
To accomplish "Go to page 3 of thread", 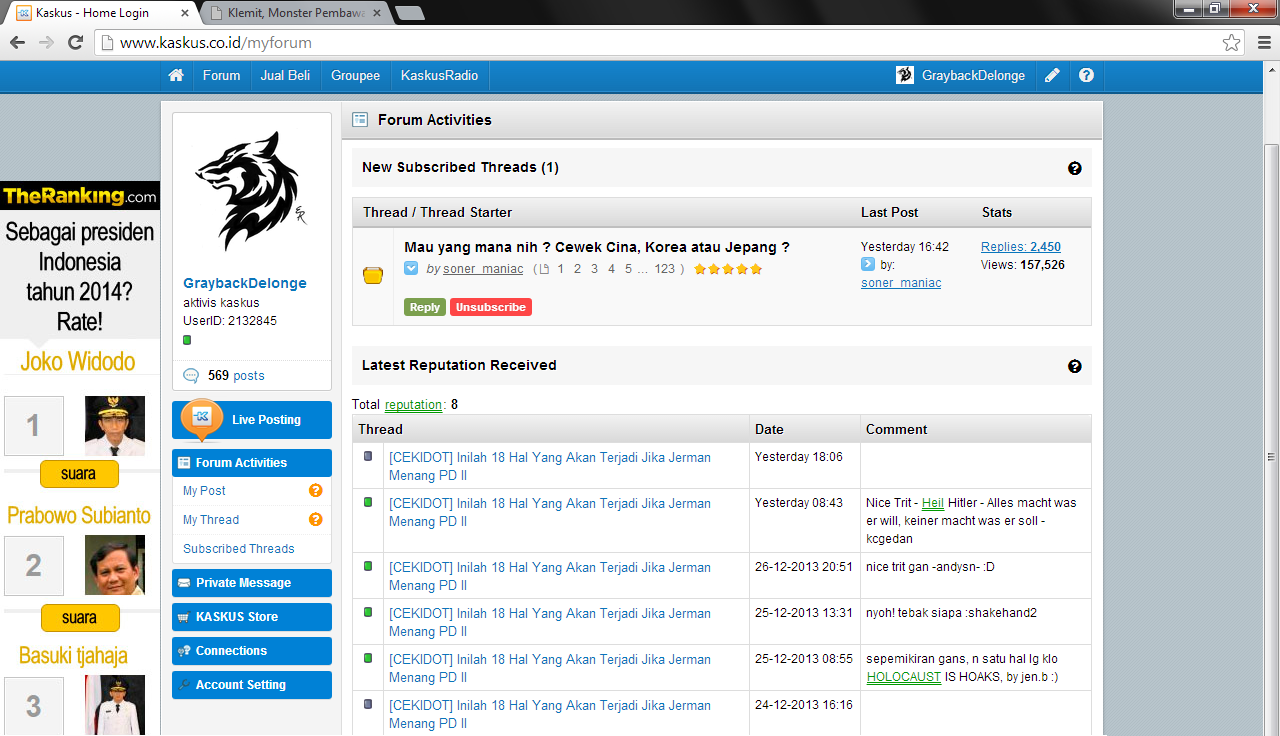I will tap(594, 269).
